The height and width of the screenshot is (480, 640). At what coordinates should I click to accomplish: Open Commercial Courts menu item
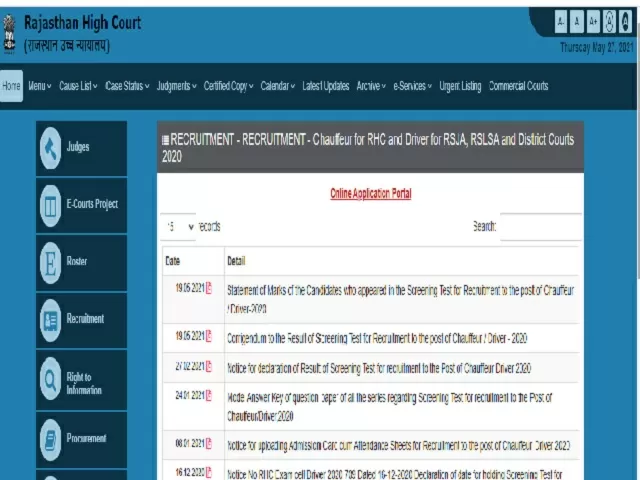point(518,86)
